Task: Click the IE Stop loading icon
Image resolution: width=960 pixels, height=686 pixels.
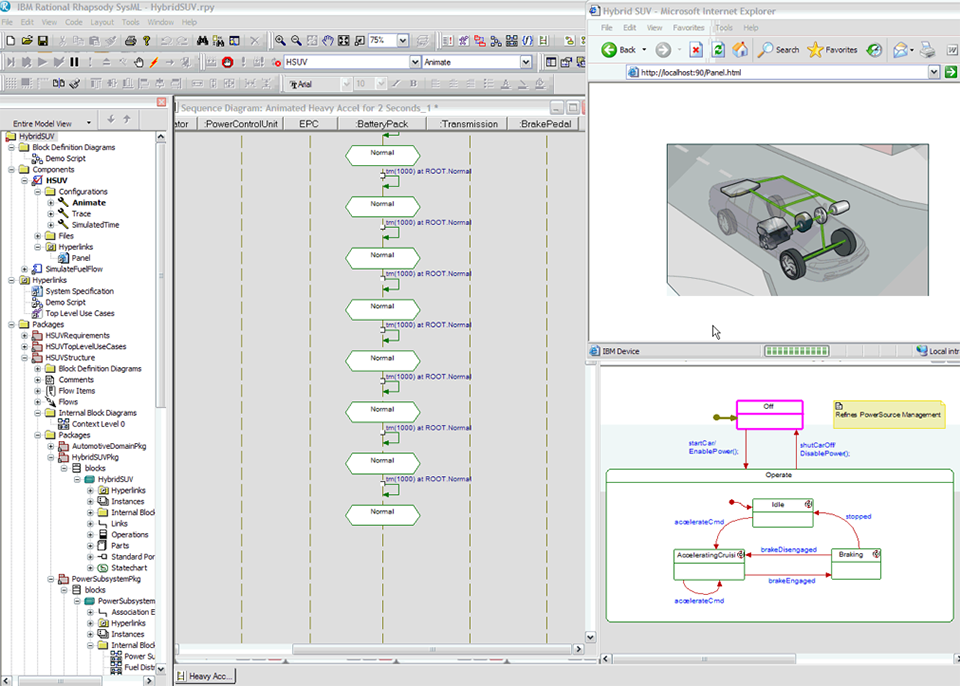Action: point(696,50)
